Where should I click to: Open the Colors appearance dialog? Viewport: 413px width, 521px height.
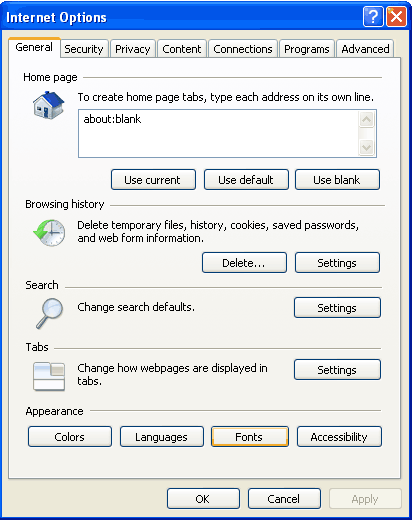click(x=70, y=437)
